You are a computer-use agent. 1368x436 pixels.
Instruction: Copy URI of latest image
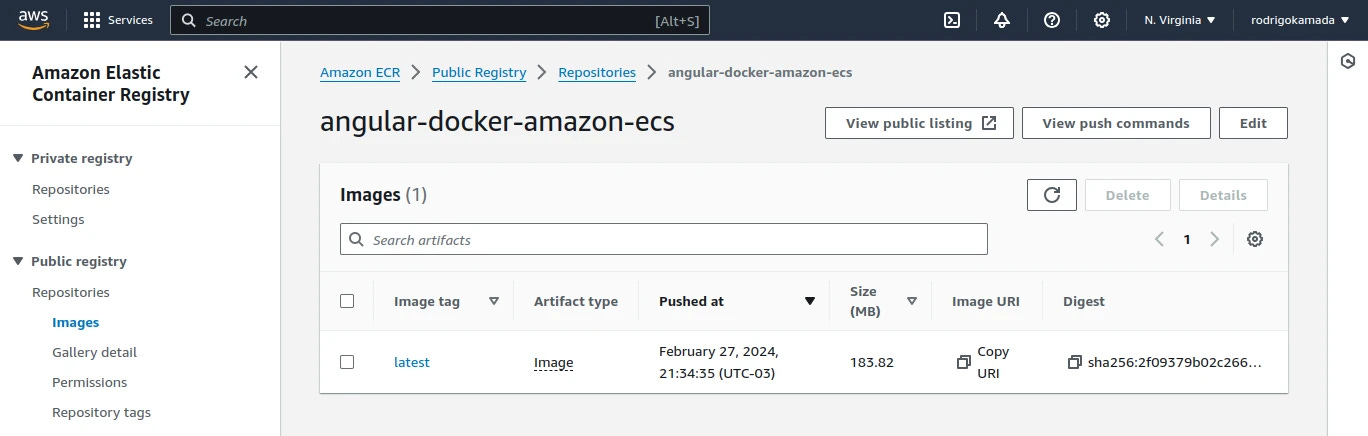tap(964, 362)
